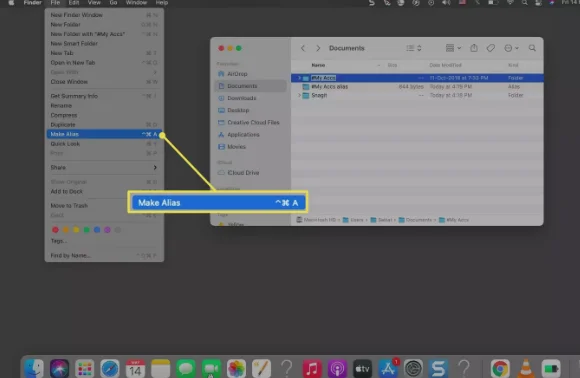This screenshot has height=378, width=580.
Task: Open Calendar showing 14 in Dock
Action: [135, 368]
